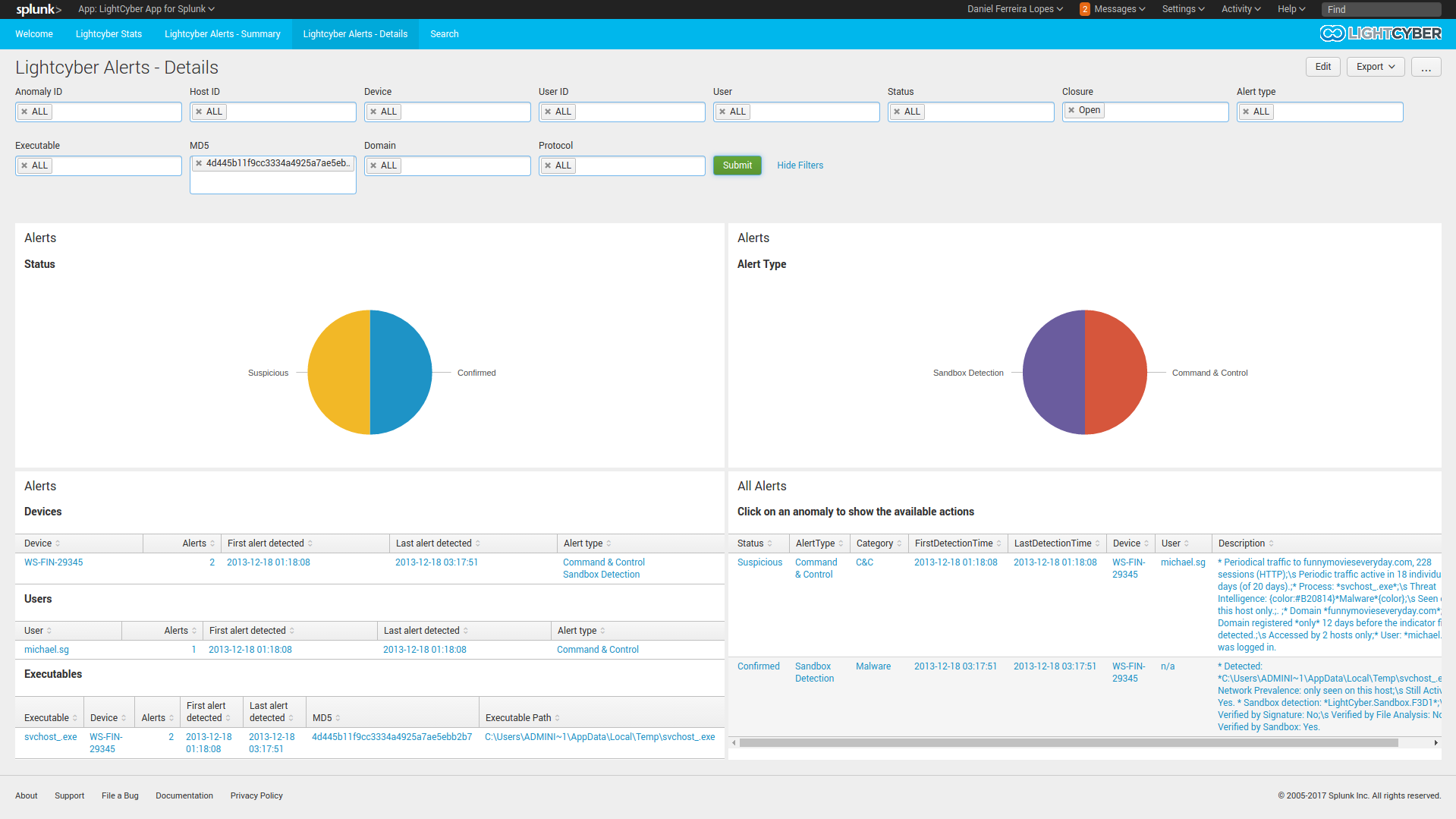Open the Messages count badge
This screenshot has height=819, width=1456.
[x=1085, y=9]
